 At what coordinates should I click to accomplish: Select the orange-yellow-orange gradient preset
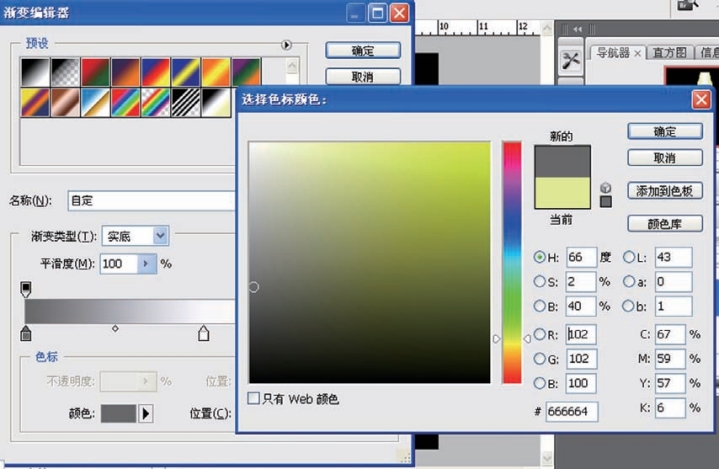(216, 72)
